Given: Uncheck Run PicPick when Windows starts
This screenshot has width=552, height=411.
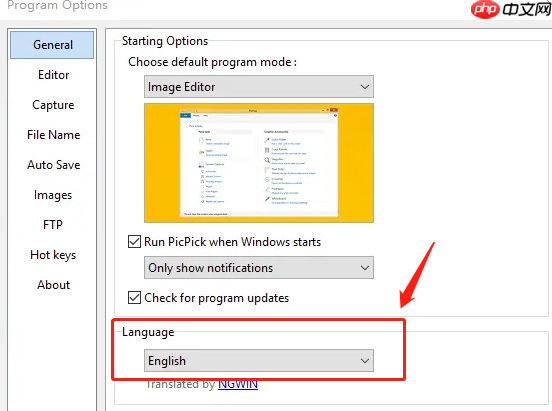Looking at the screenshot, I should (134, 242).
